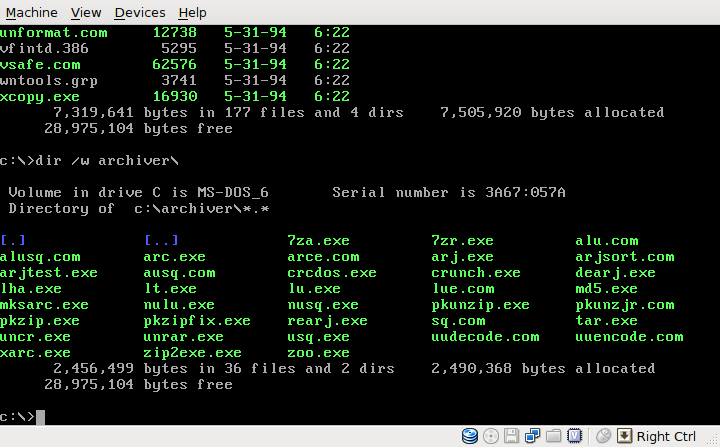Click the dearj.exe file name
This screenshot has height=447, width=720.
coord(616,273)
